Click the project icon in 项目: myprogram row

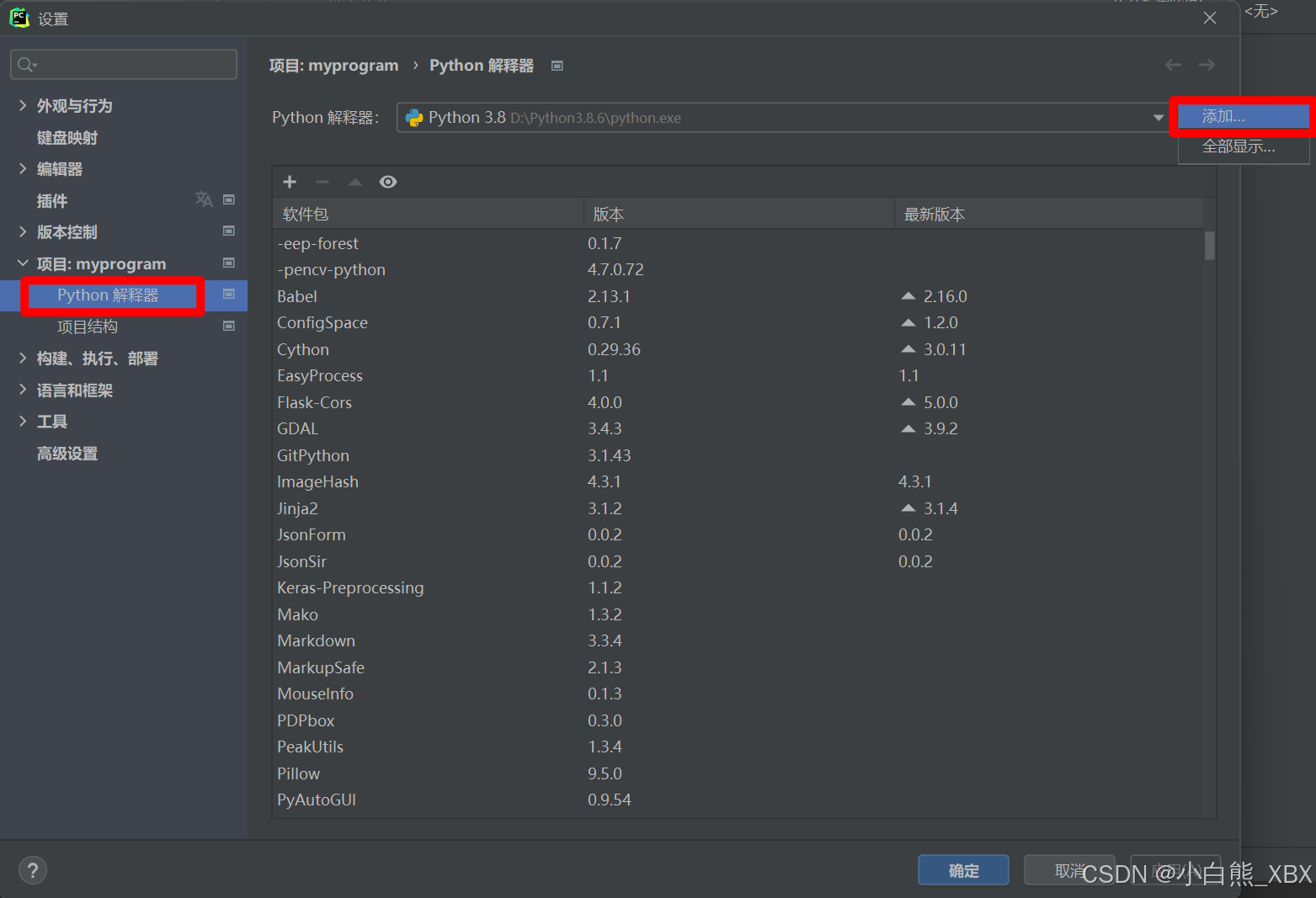click(x=228, y=263)
